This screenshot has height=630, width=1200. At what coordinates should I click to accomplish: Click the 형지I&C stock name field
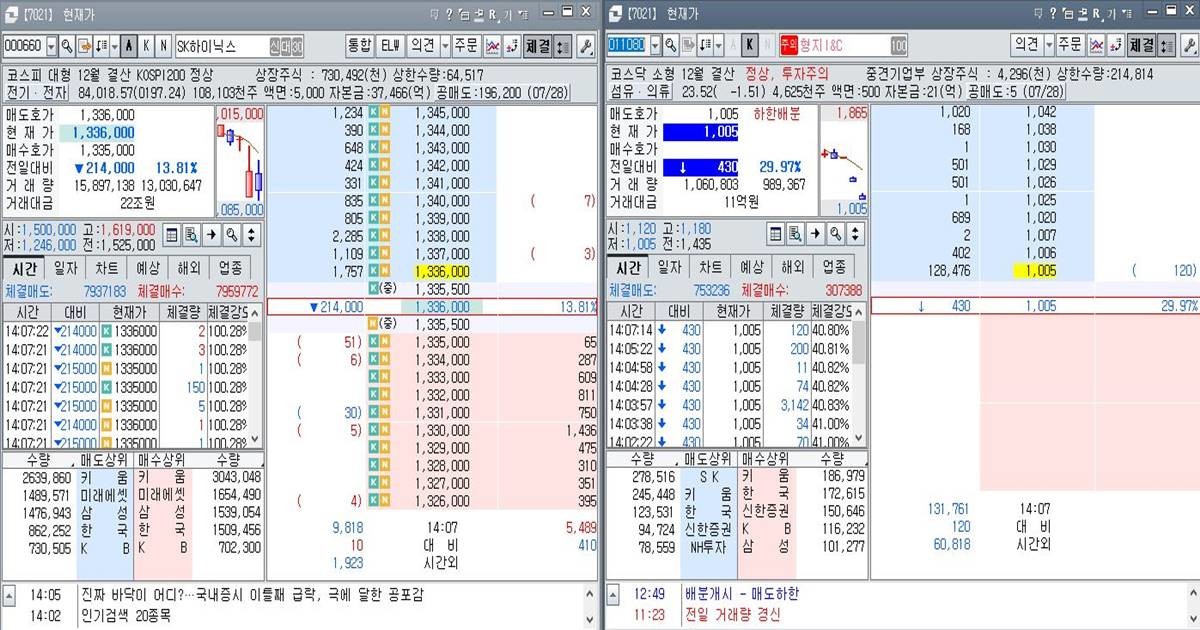[x=843, y=46]
